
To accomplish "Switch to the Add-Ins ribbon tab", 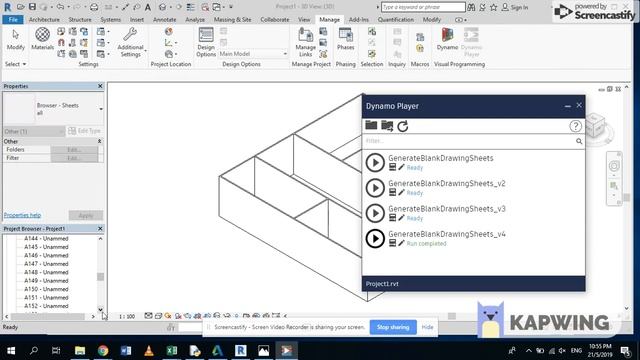I will coord(359,20).
